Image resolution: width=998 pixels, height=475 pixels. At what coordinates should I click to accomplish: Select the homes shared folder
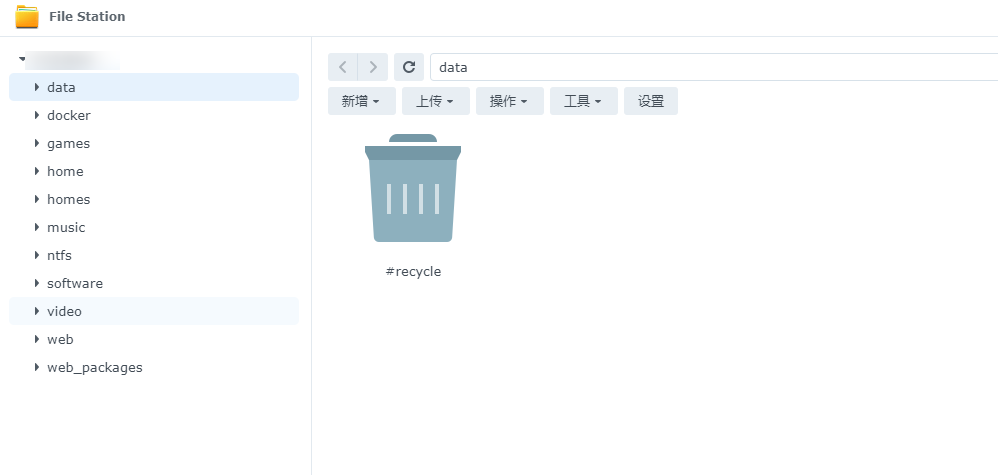pyautogui.click(x=154, y=199)
